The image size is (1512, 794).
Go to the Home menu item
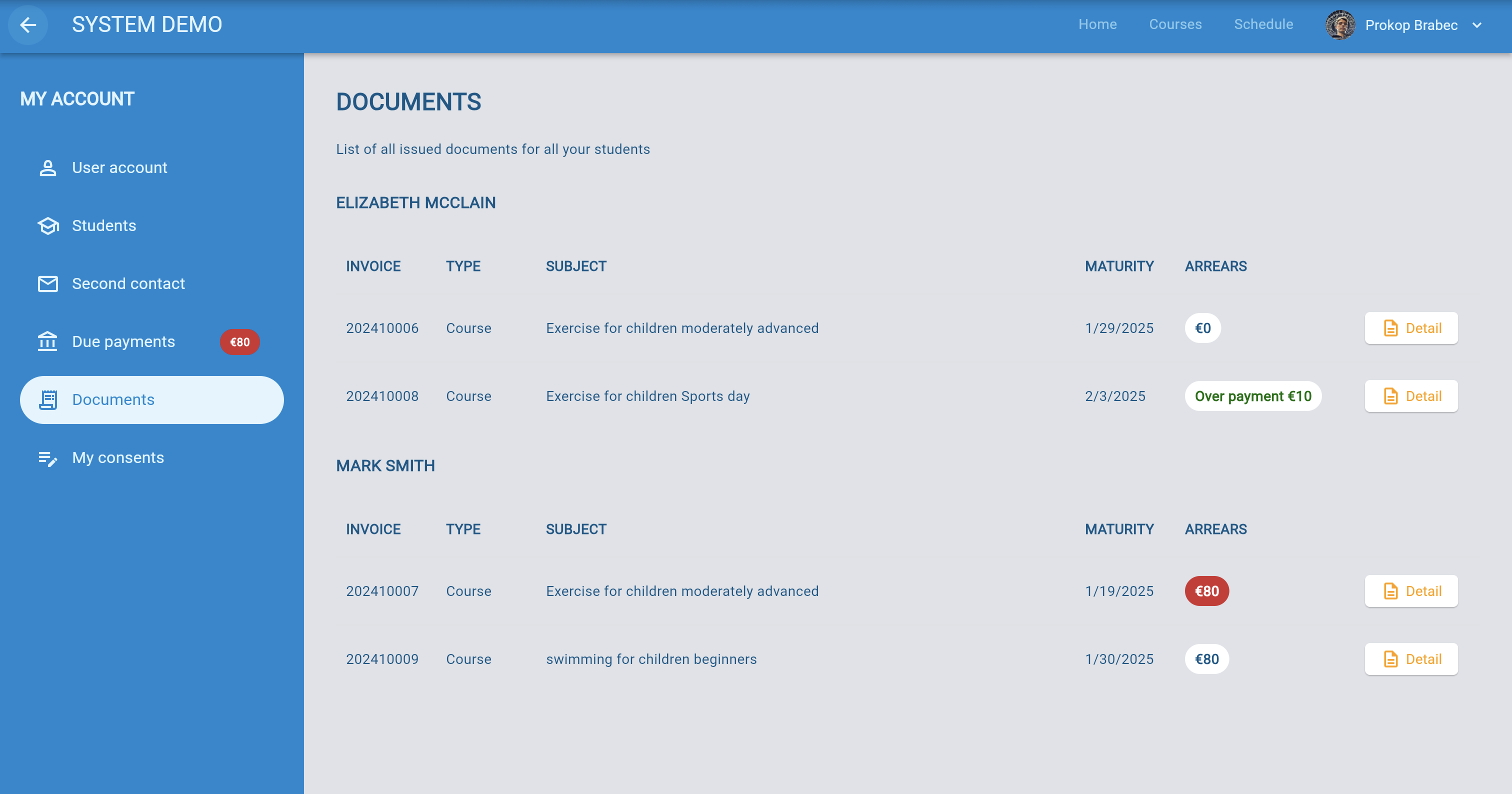1097,24
